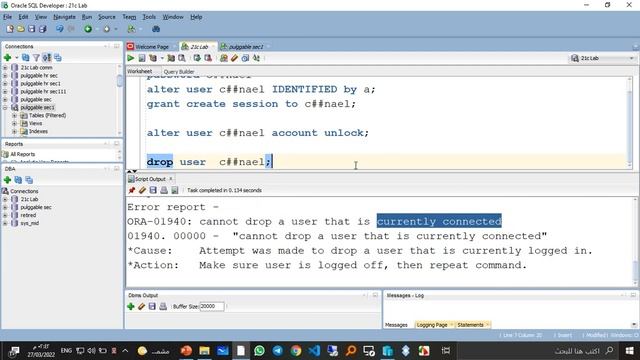Switch to the Welcome Page tab
This screenshot has height=360, width=640.
(x=151, y=47)
